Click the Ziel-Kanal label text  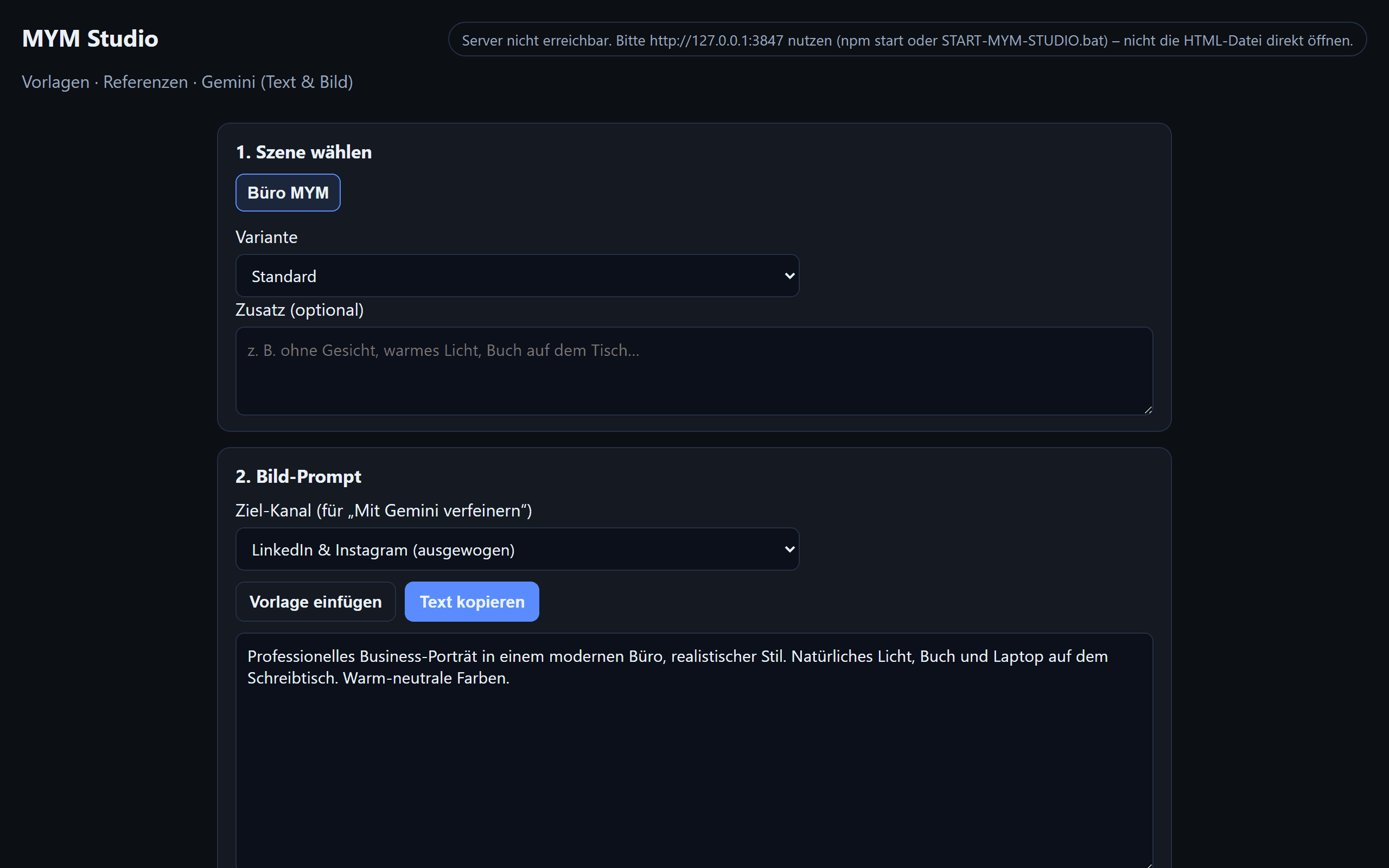click(384, 510)
